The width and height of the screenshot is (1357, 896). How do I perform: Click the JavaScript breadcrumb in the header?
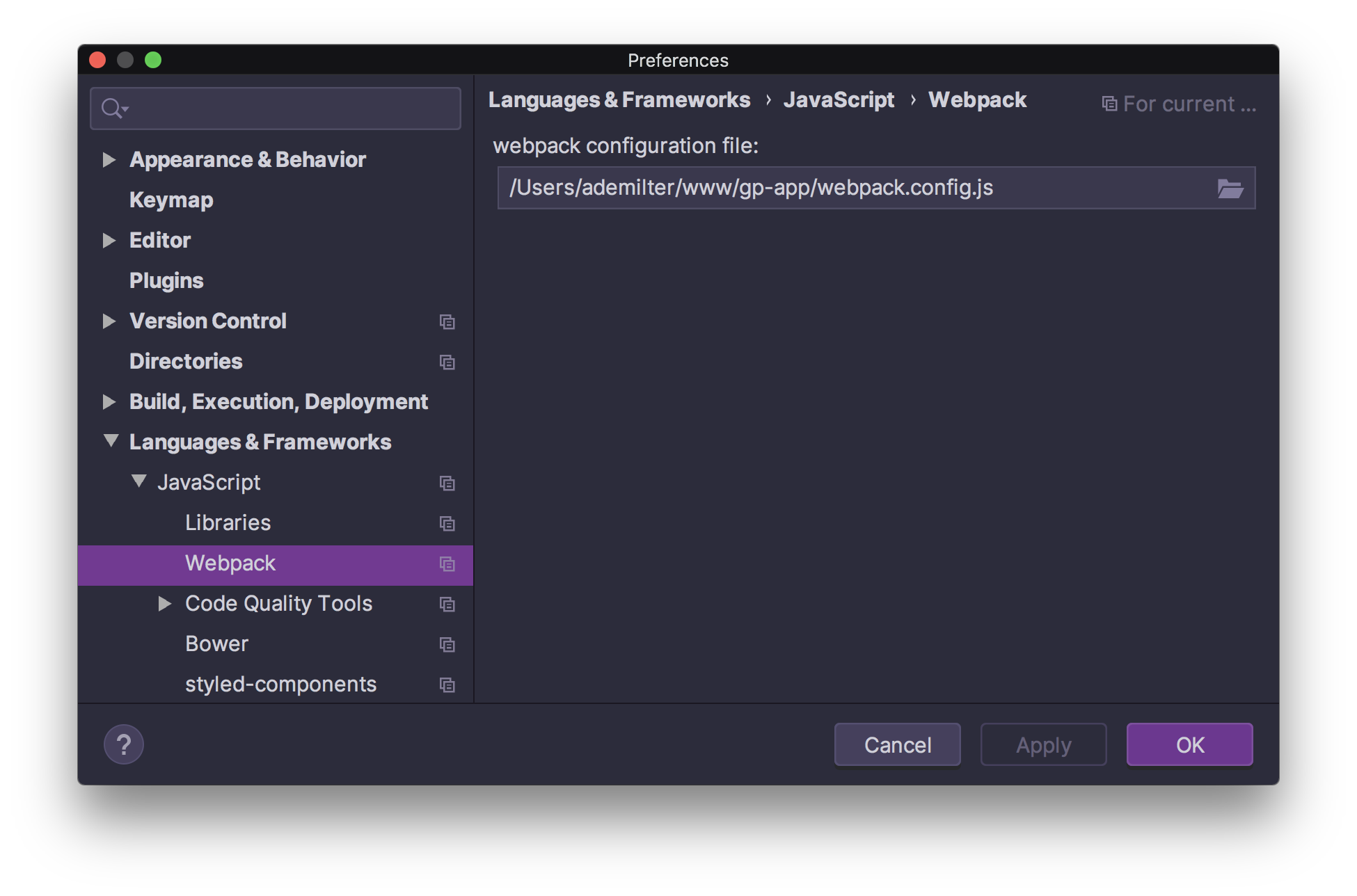click(x=839, y=100)
